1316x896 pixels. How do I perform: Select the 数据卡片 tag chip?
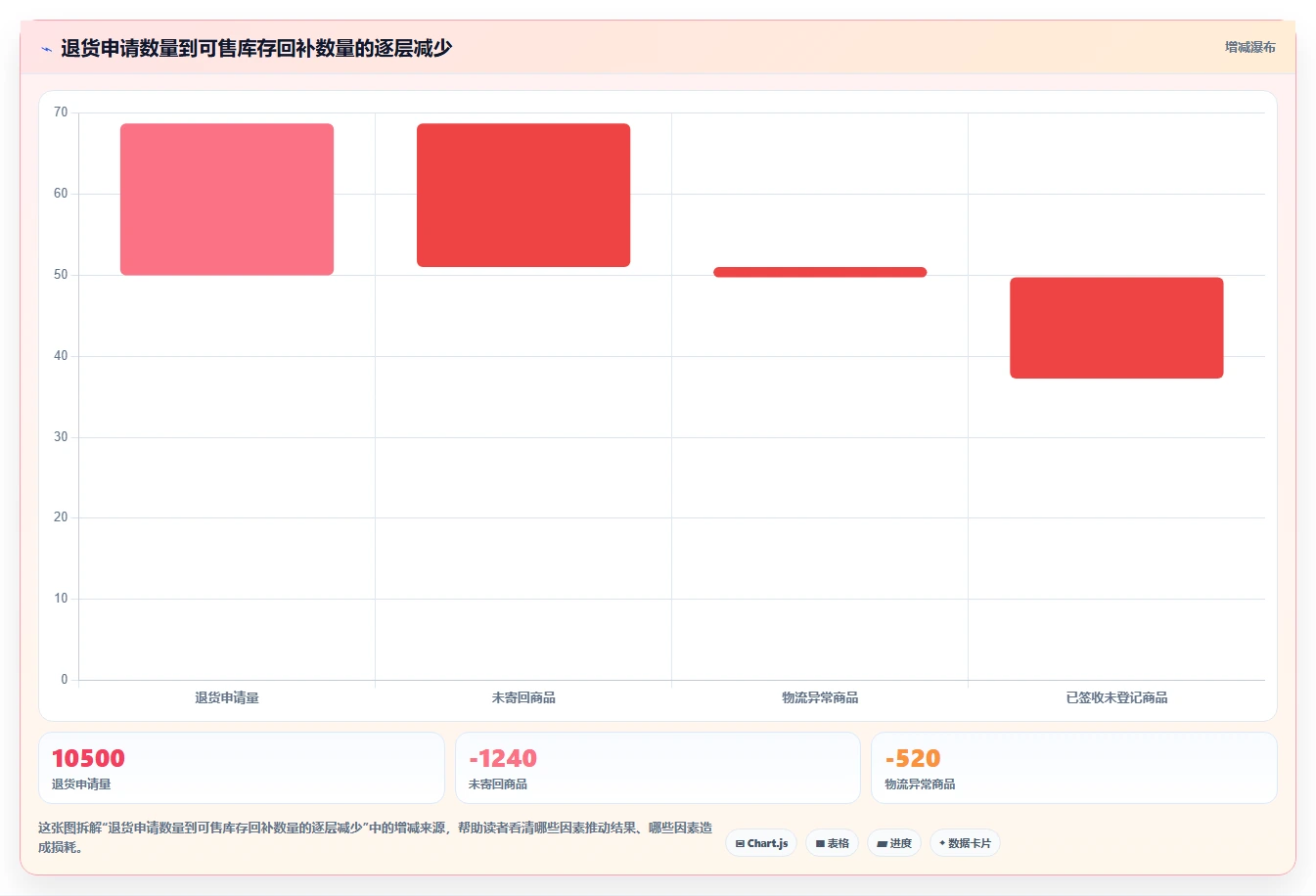(965, 843)
